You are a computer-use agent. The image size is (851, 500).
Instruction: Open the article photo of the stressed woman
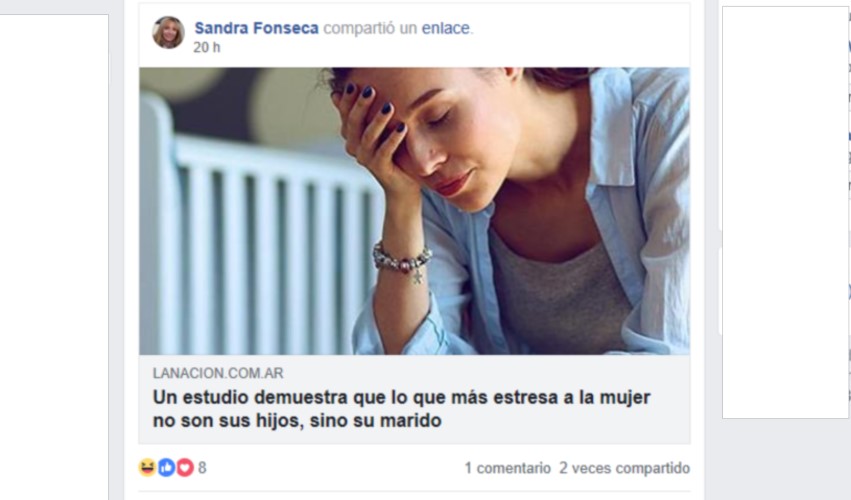414,211
